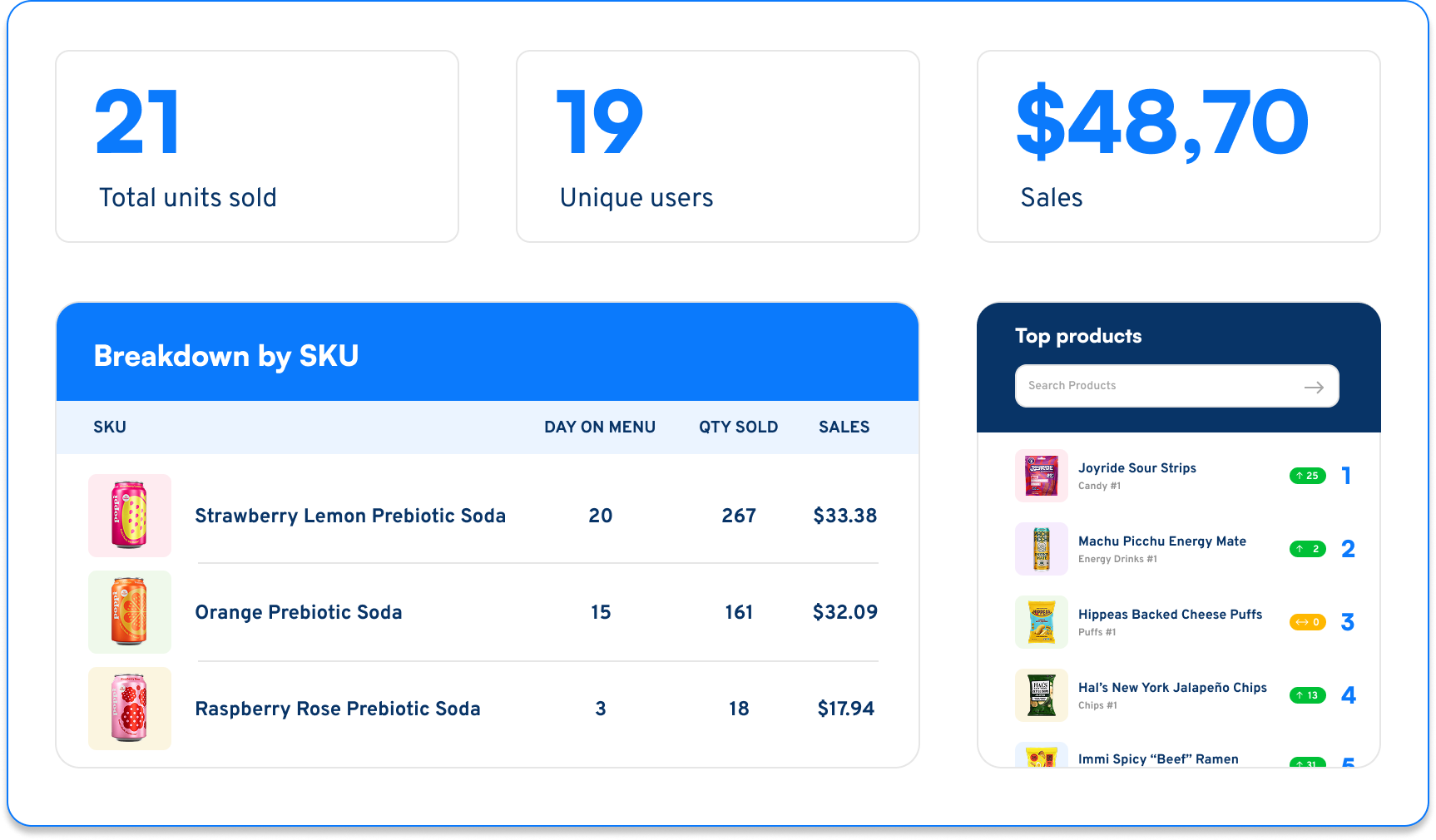Click the Candy #1 category label
The height and width of the screenshot is (840, 1436).
1099,486
